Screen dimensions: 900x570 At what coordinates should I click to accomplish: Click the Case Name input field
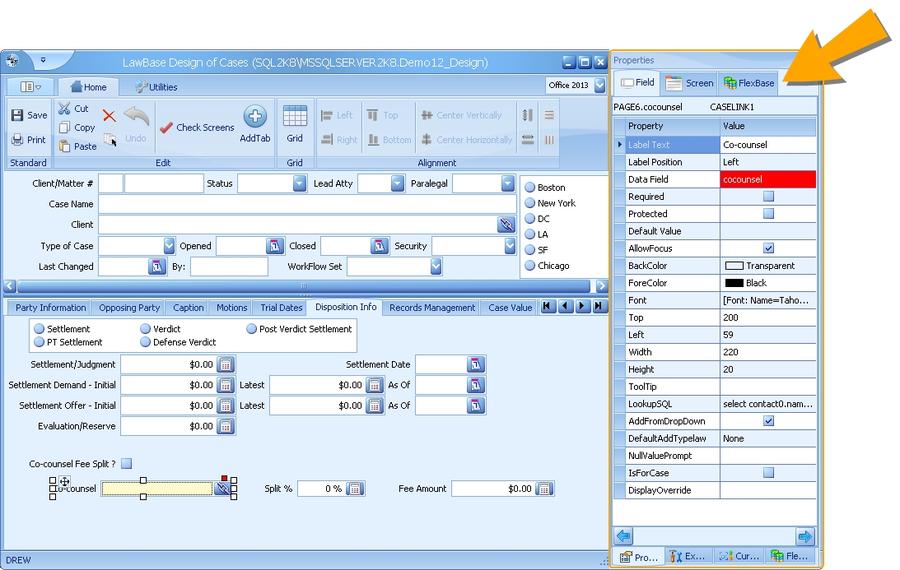[307, 204]
